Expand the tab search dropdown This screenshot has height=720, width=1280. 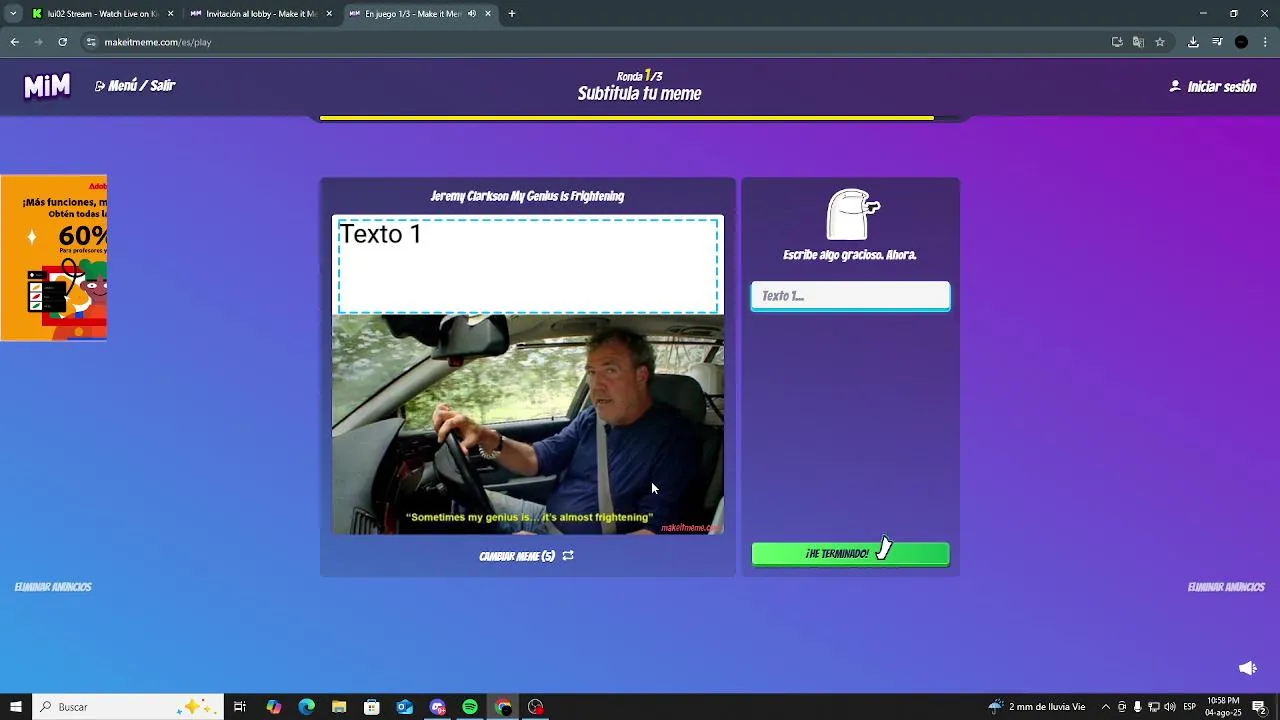pos(13,14)
